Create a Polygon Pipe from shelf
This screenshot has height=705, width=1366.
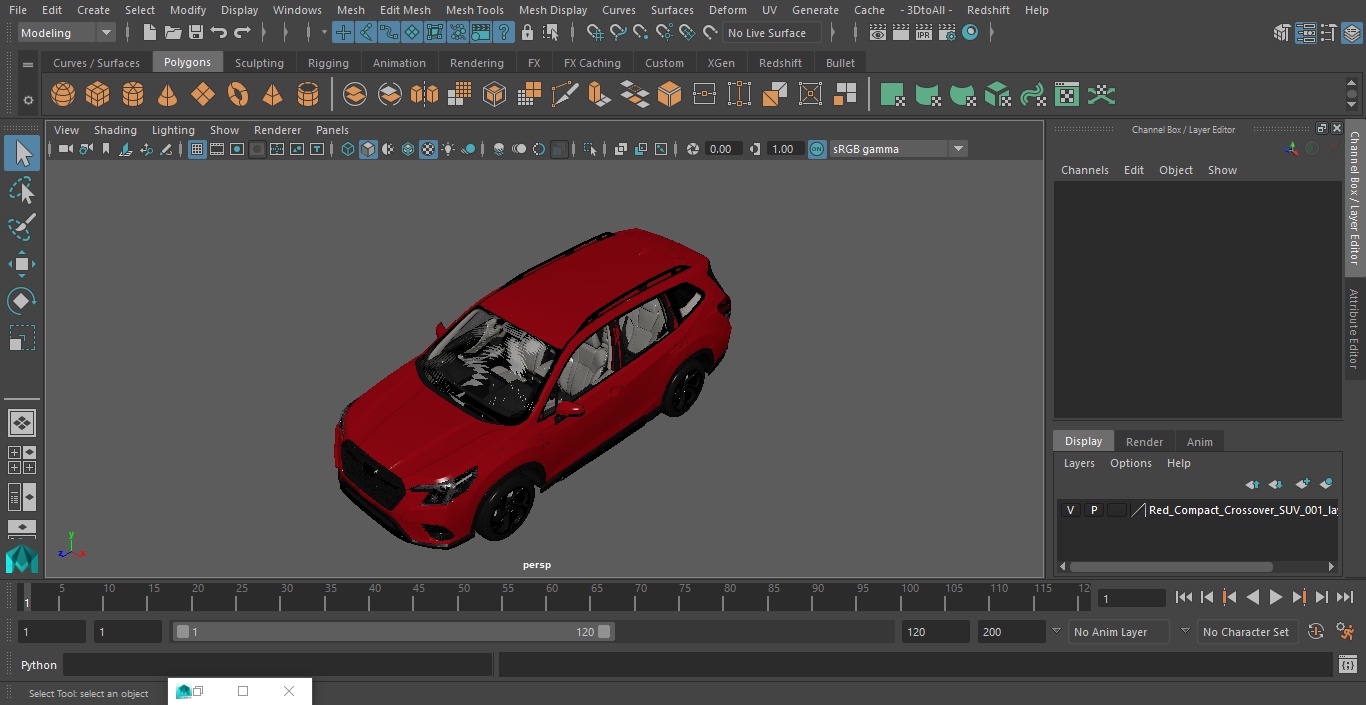coord(308,95)
